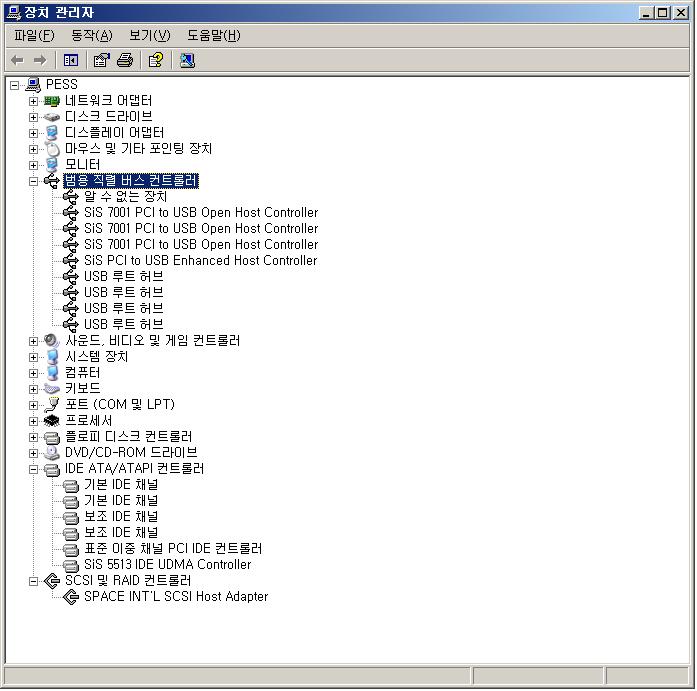
Task: Click the IDE ATA/ATAPI controller icon
Action: click(52, 470)
